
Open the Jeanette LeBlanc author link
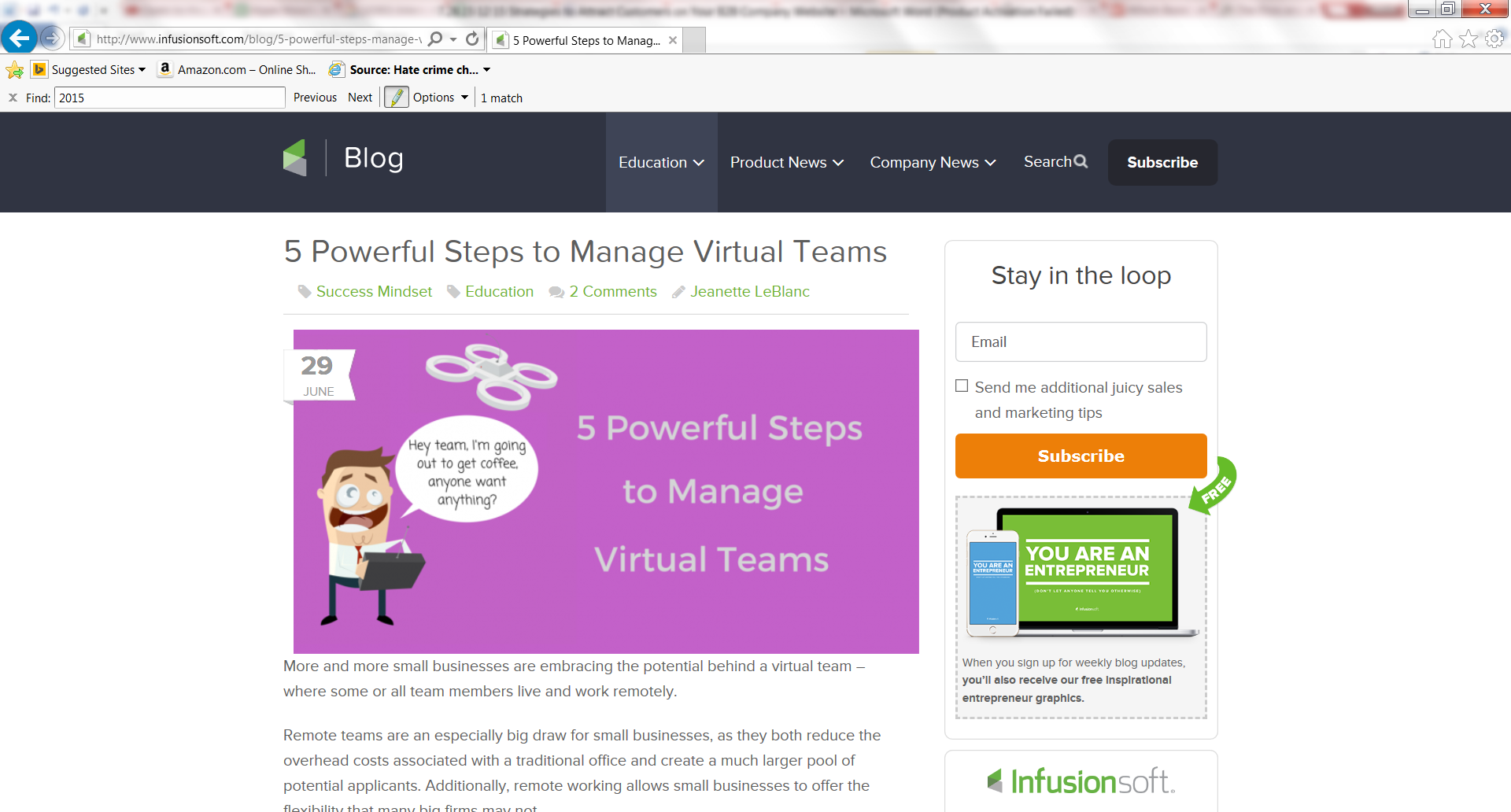[x=749, y=291]
